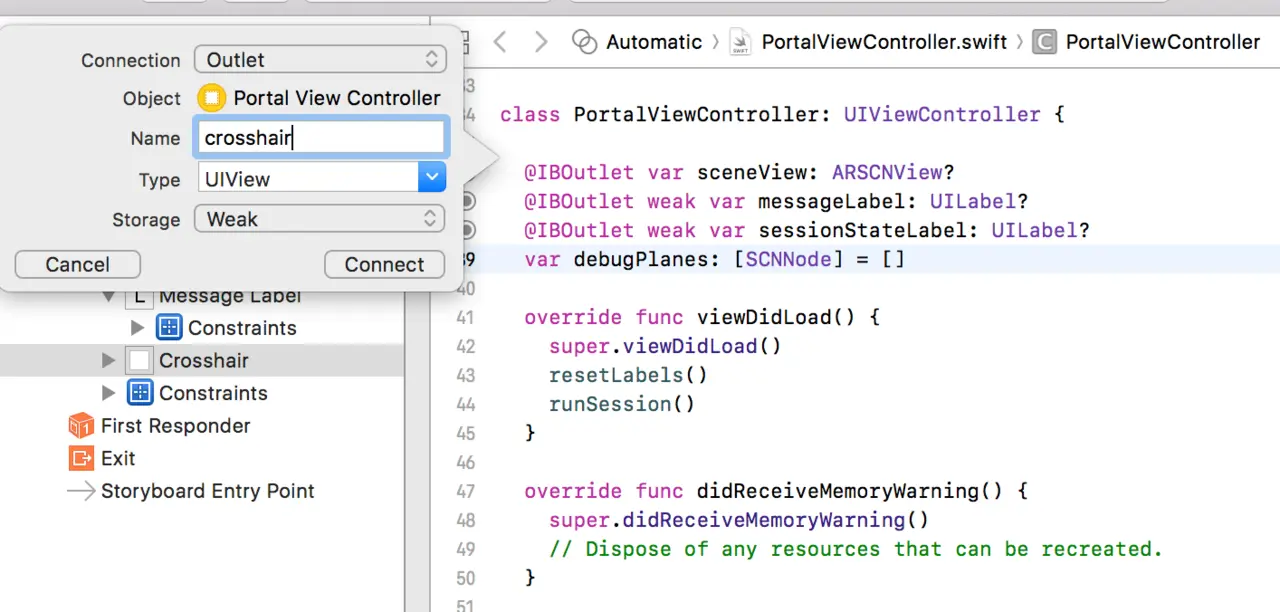Click the super.viewDidLoad() call
Image resolution: width=1280 pixels, height=612 pixels.
pos(665,346)
